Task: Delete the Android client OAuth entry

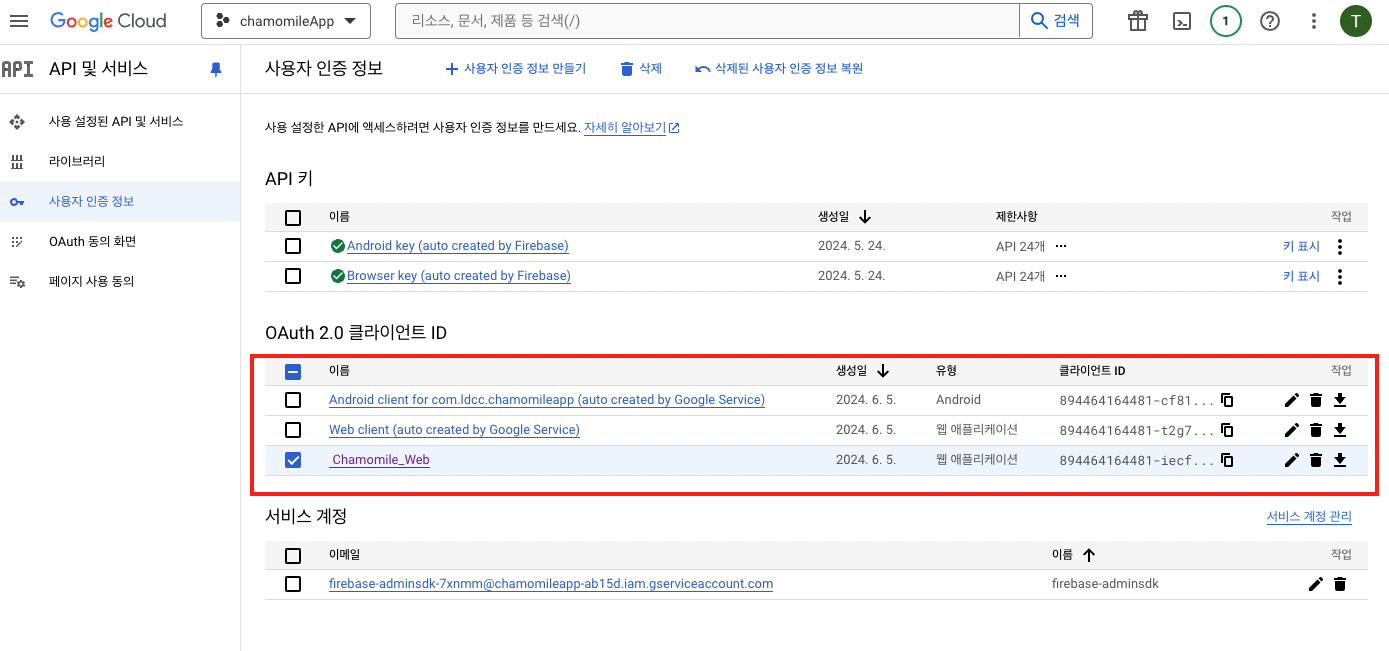Action: [x=1316, y=401]
